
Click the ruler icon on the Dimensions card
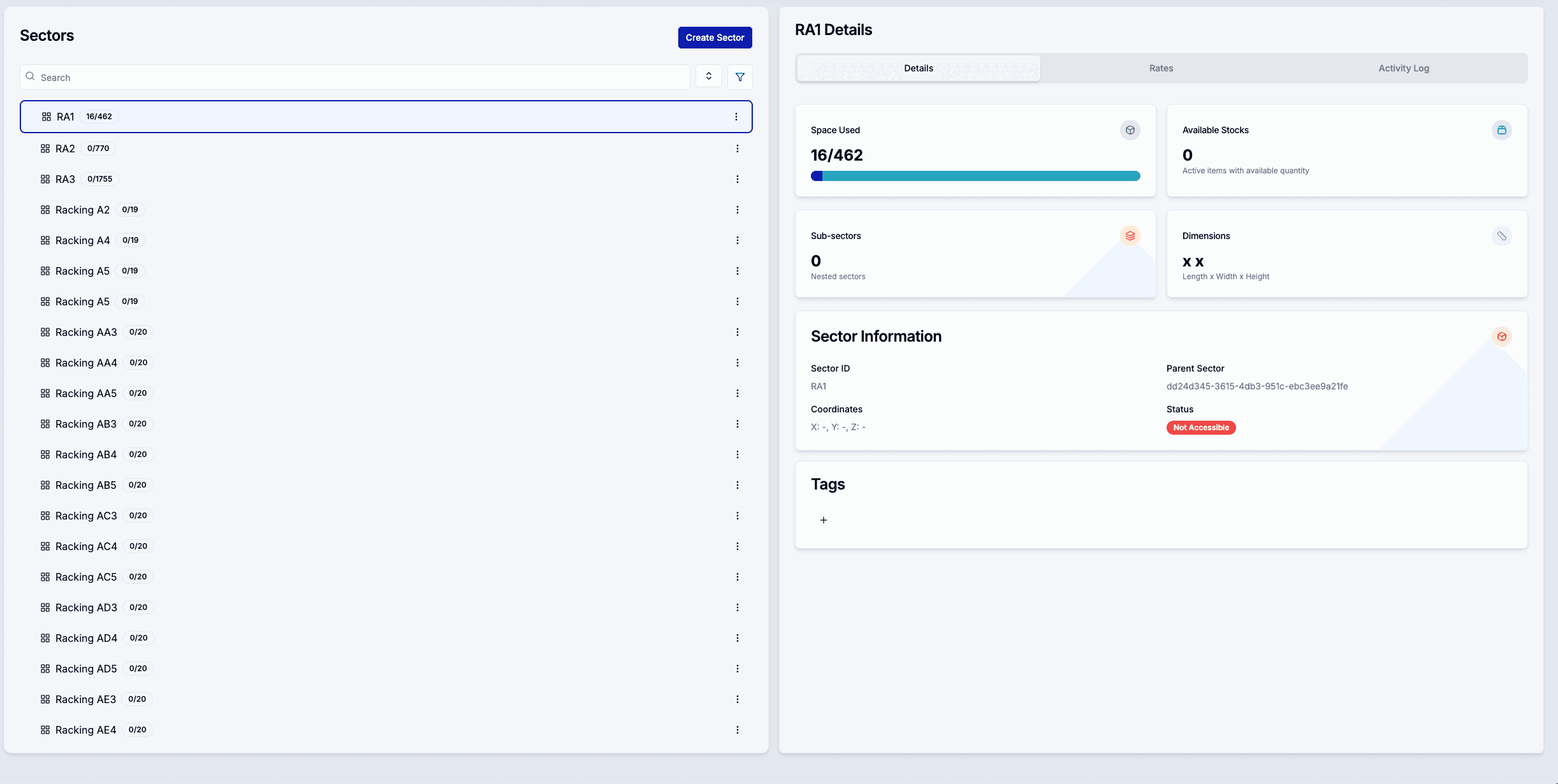tap(1502, 235)
